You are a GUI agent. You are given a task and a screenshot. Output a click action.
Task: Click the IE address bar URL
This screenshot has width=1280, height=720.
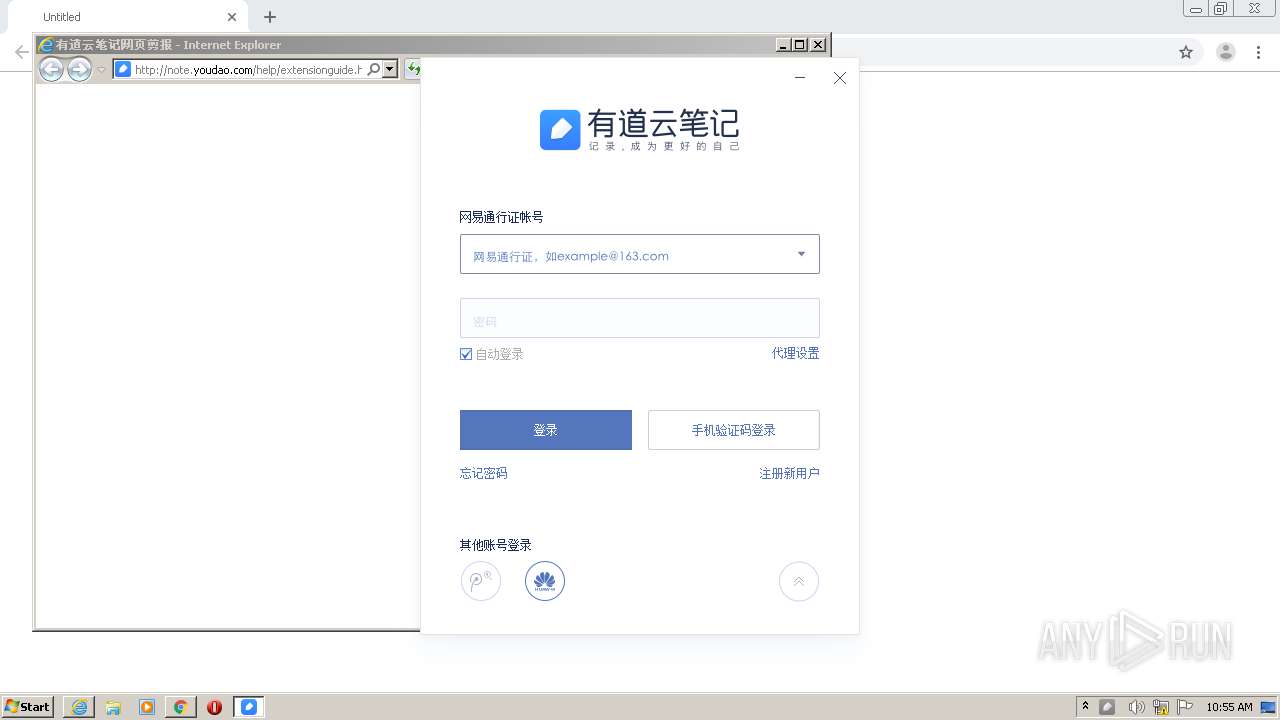click(248, 70)
